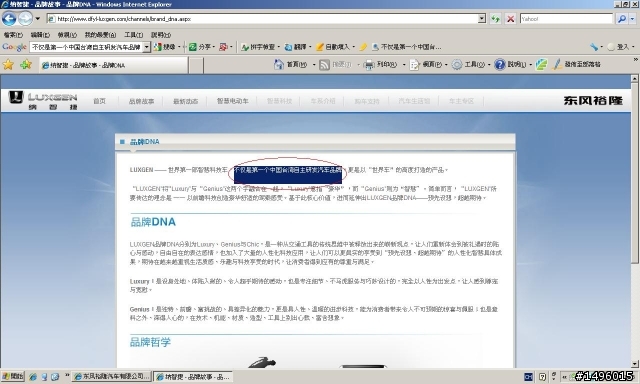The height and width of the screenshot is (384, 640).
Task: Expand the address bar history dropdown
Action: coord(482,18)
